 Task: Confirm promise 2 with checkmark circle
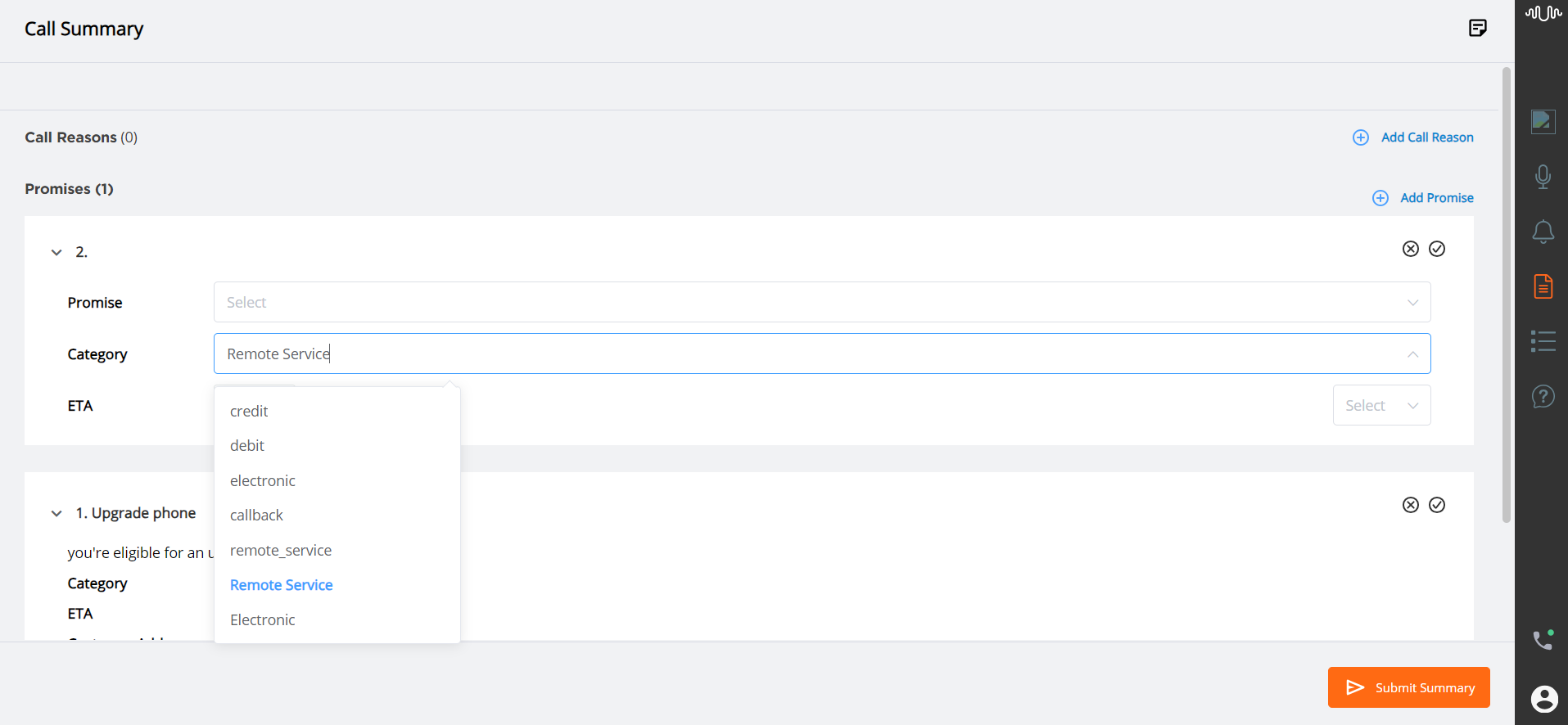coord(1437,249)
